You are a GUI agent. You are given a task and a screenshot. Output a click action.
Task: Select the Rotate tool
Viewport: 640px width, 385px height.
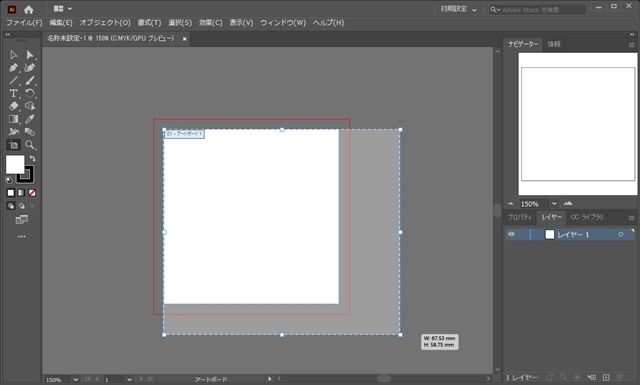click(x=29, y=93)
